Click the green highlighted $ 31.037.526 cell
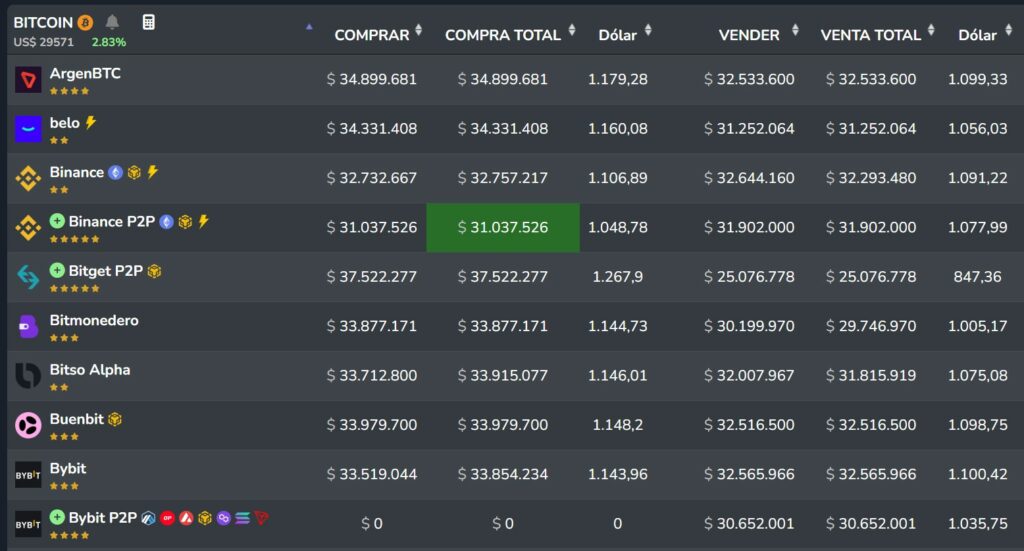Screen dimensions: 1024x551 coord(503,228)
